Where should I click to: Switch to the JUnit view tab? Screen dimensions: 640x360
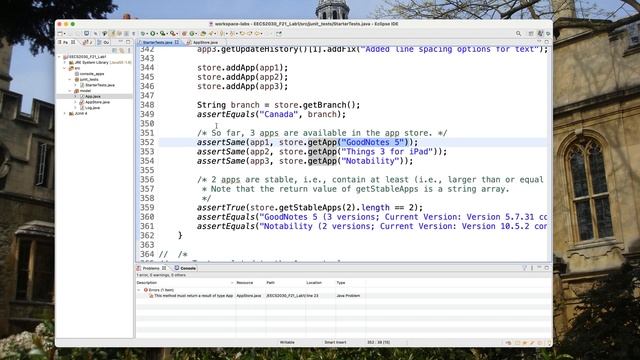88,42
